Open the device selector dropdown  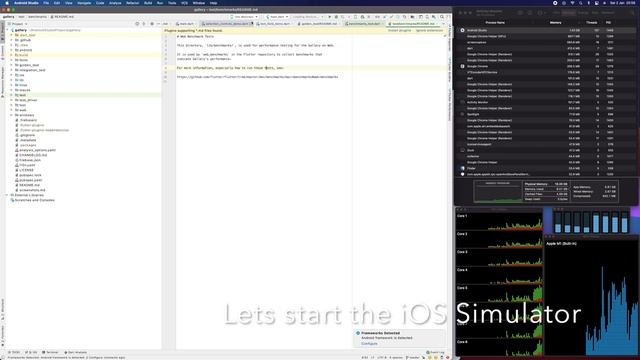[244, 17]
